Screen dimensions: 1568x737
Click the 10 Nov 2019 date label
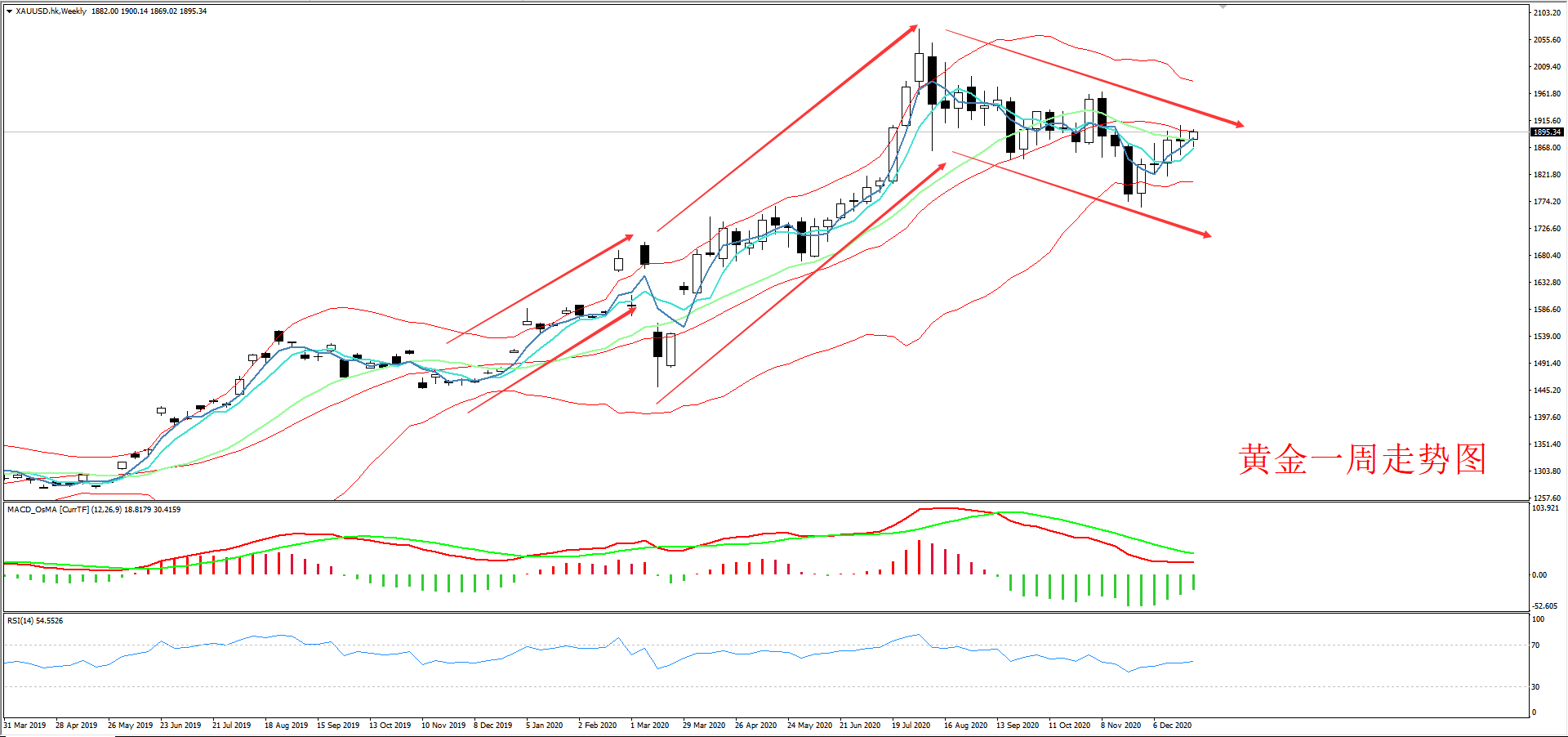tap(443, 725)
